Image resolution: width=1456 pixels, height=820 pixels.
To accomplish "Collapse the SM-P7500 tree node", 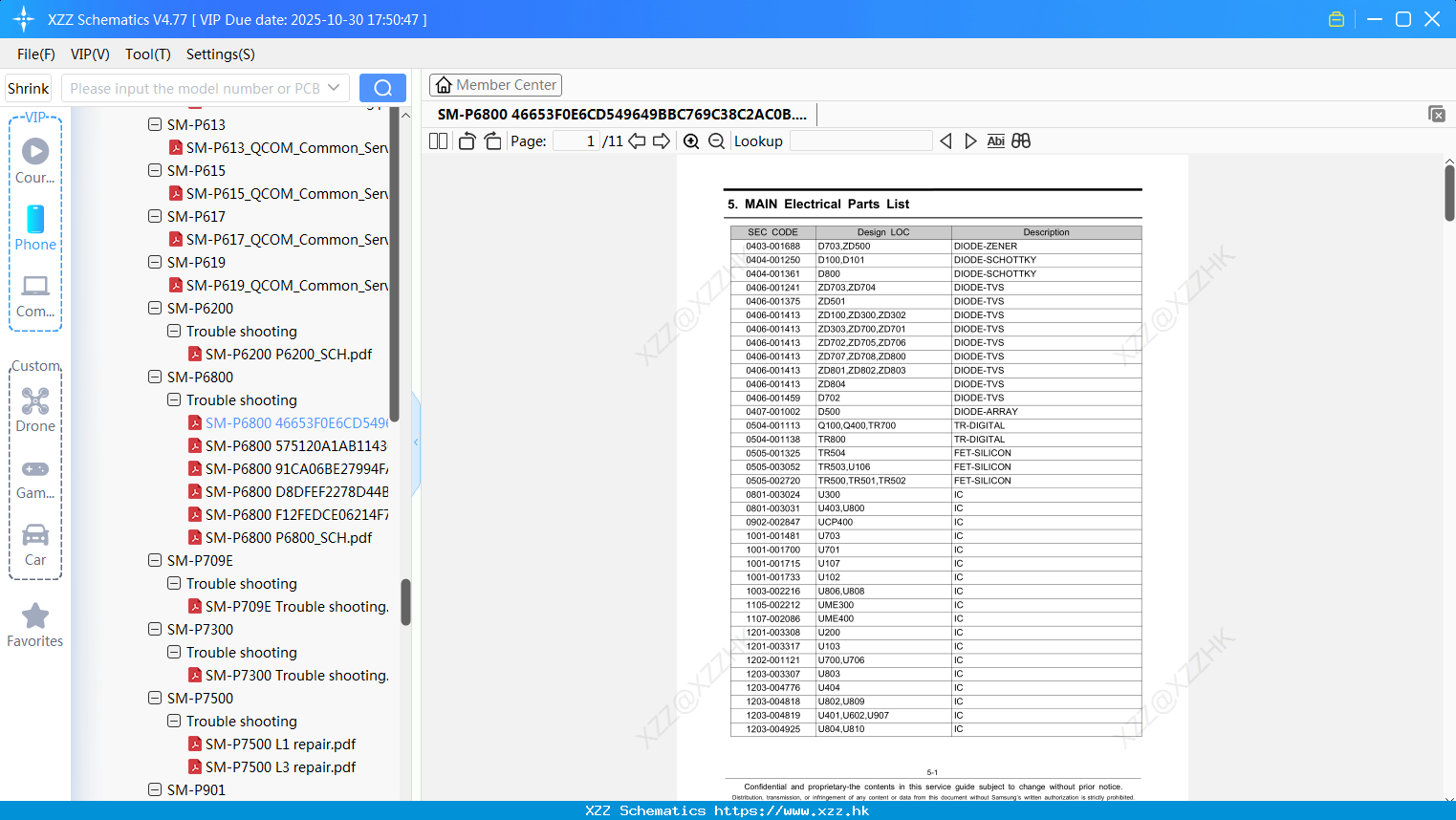I will tap(155, 698).
